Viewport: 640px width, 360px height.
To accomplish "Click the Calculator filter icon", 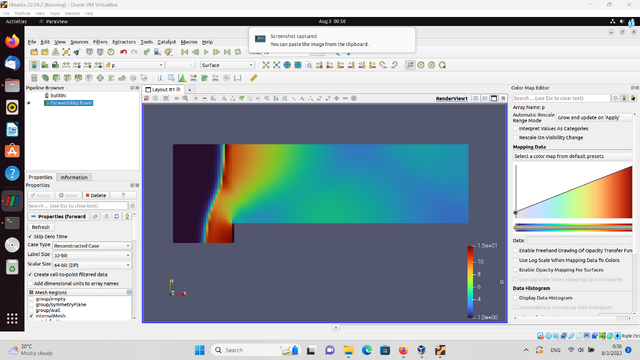I will point(34,78).
